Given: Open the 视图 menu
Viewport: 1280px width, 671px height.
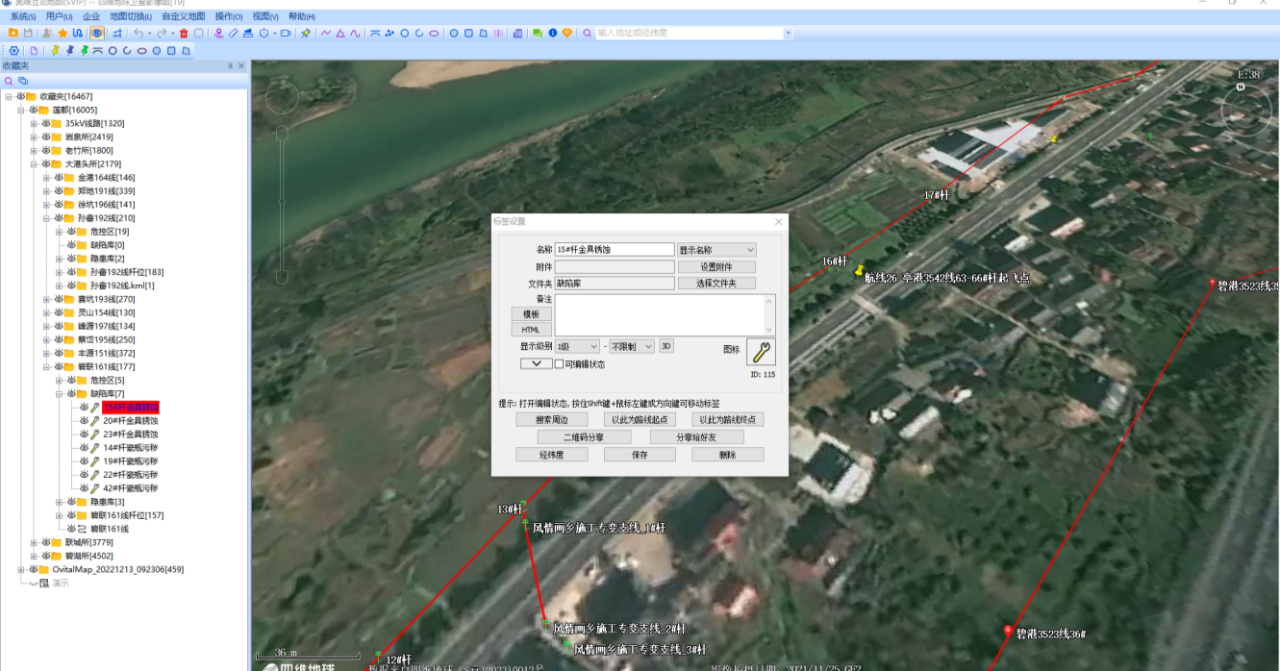Looking at the screenshot, I should point(265,17).
